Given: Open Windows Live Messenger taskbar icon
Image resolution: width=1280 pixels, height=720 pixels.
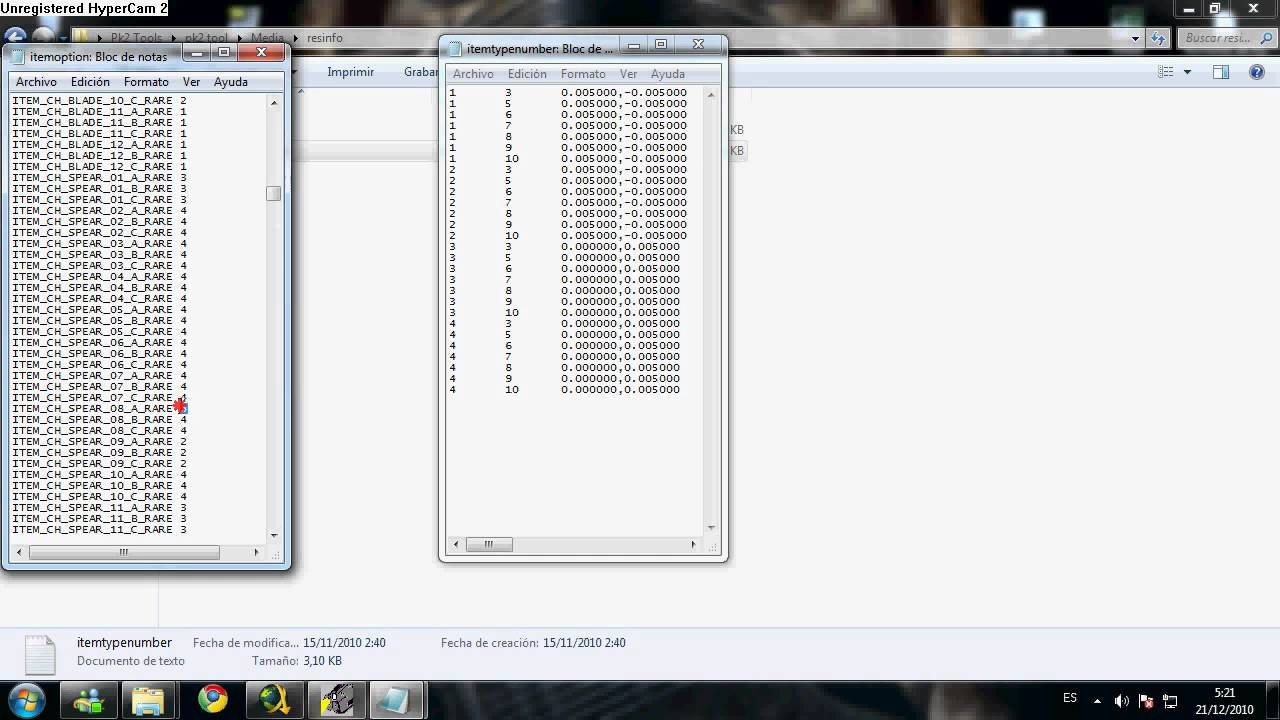Looking at the screenshot, I should click(x=88, y=700).
